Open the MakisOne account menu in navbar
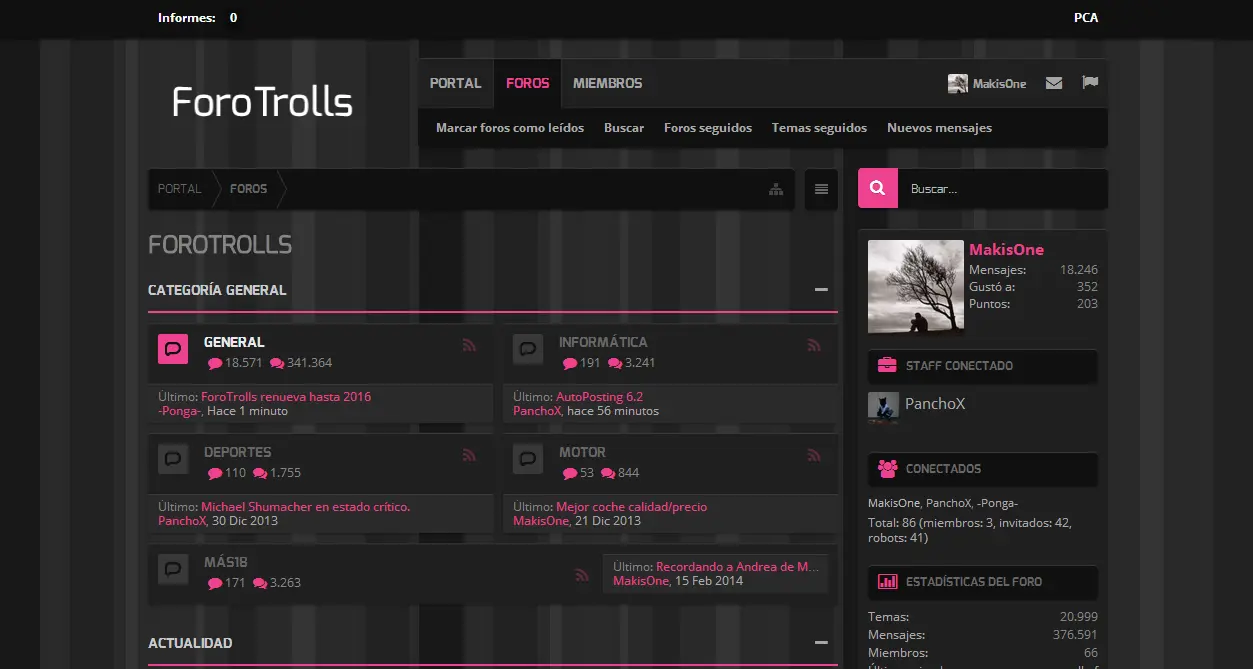The height and width of the screenshot is (669, 1253). pos(987,84)
